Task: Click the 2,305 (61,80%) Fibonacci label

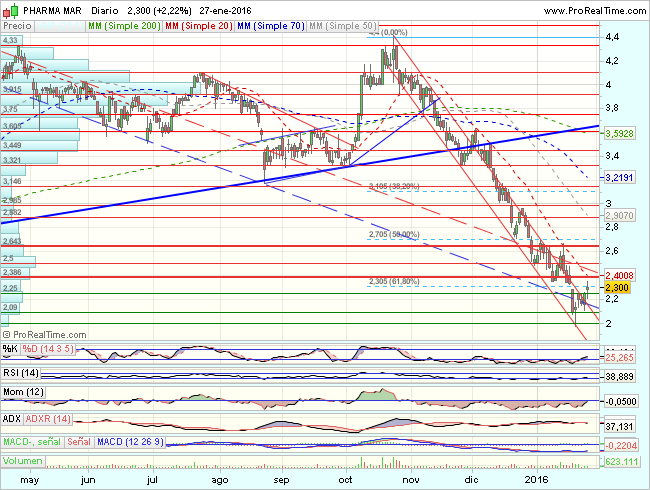Action: point(394,281)
